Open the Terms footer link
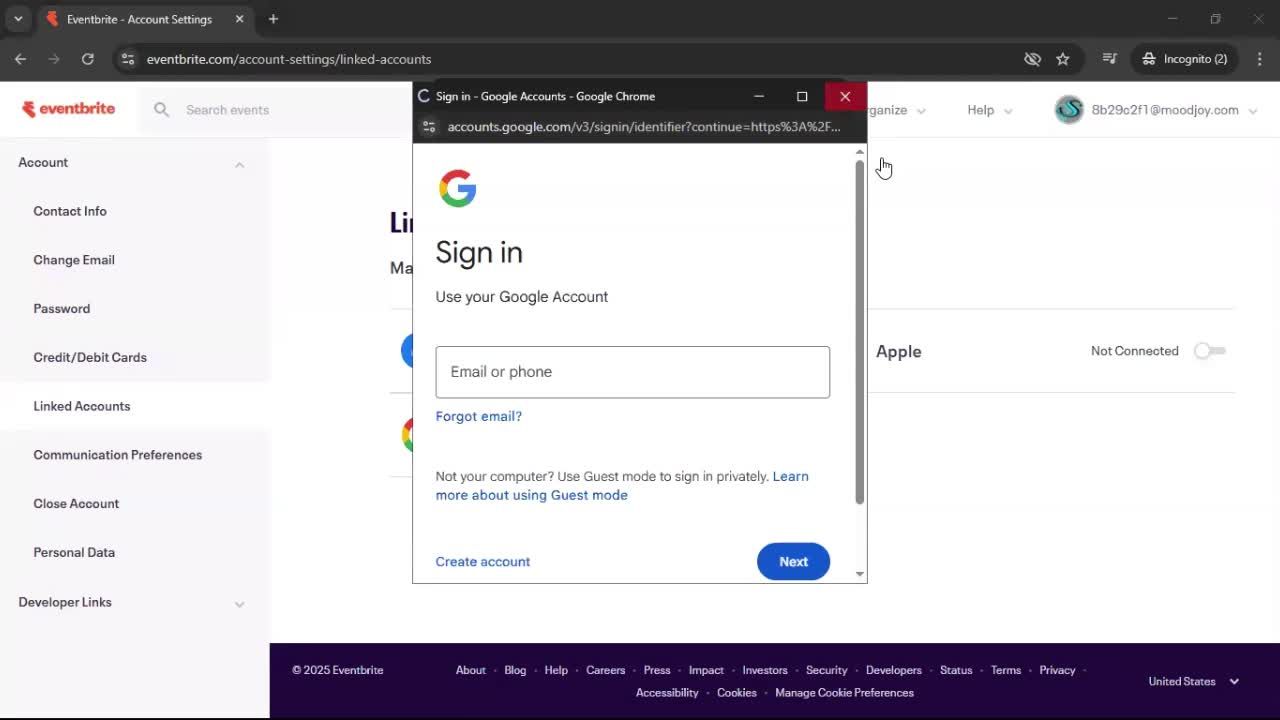Viewport: 1280px width, 720px height. coord(1006,670)
